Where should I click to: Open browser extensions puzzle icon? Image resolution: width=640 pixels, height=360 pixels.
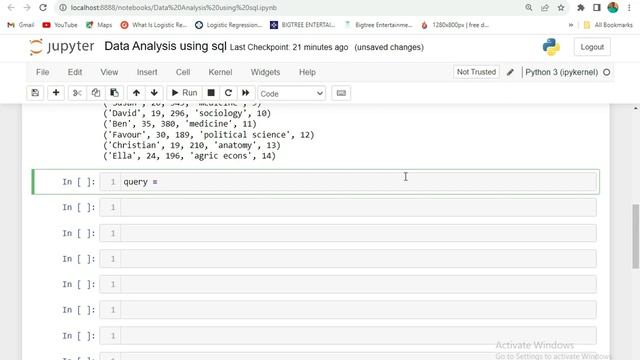(581, 8)
